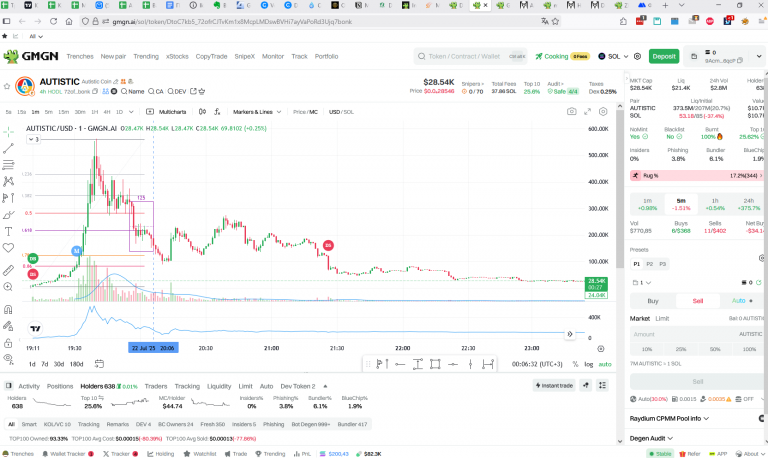Open the Markers & Lines dropdown

pos(257,112)
